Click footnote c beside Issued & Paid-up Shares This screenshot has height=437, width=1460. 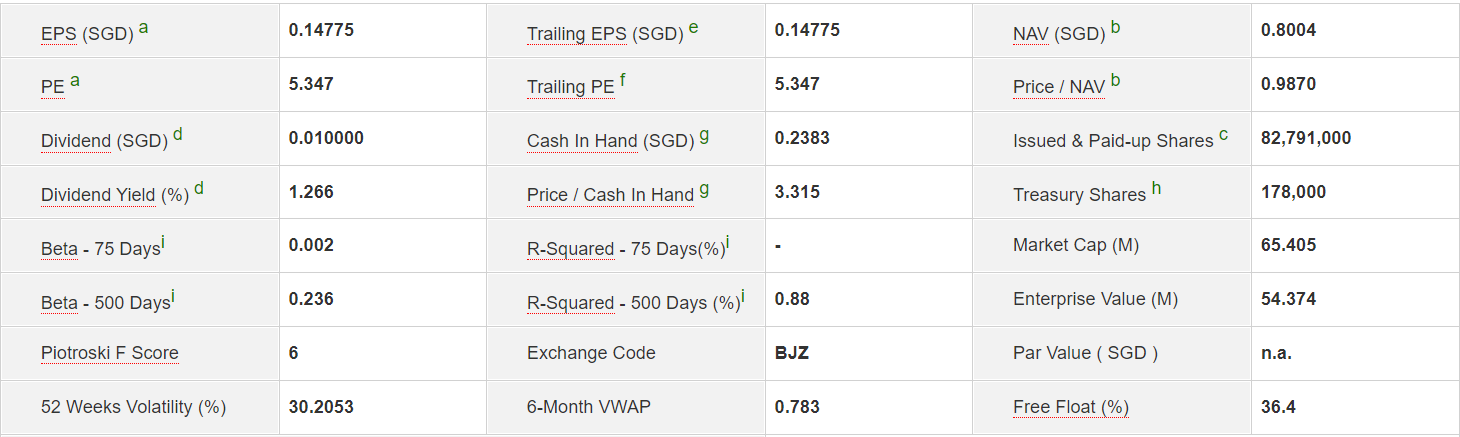pyautogui.click(x=1224, y=134)
